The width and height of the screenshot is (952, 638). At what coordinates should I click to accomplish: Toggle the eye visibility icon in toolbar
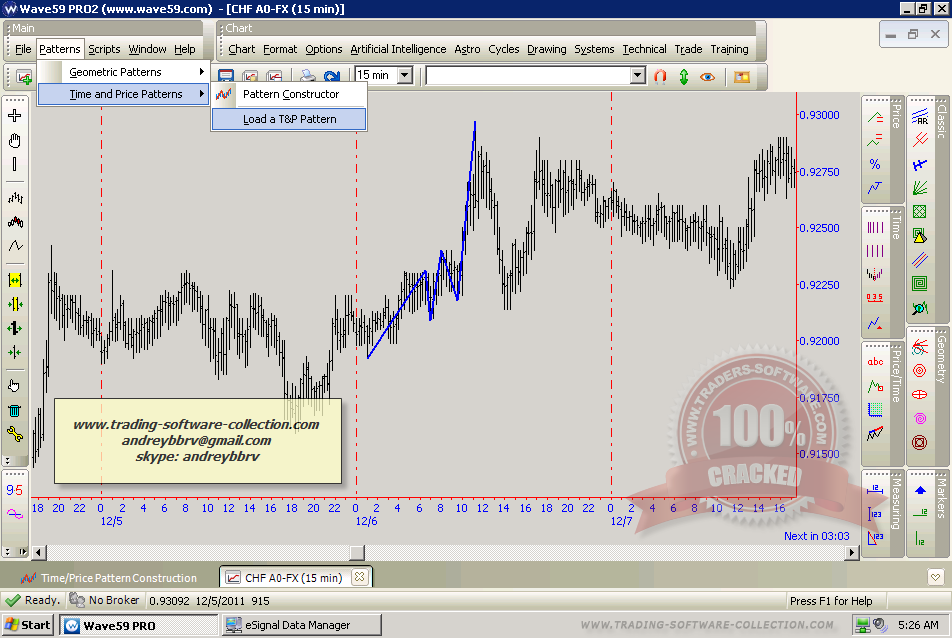click(708, 76)
